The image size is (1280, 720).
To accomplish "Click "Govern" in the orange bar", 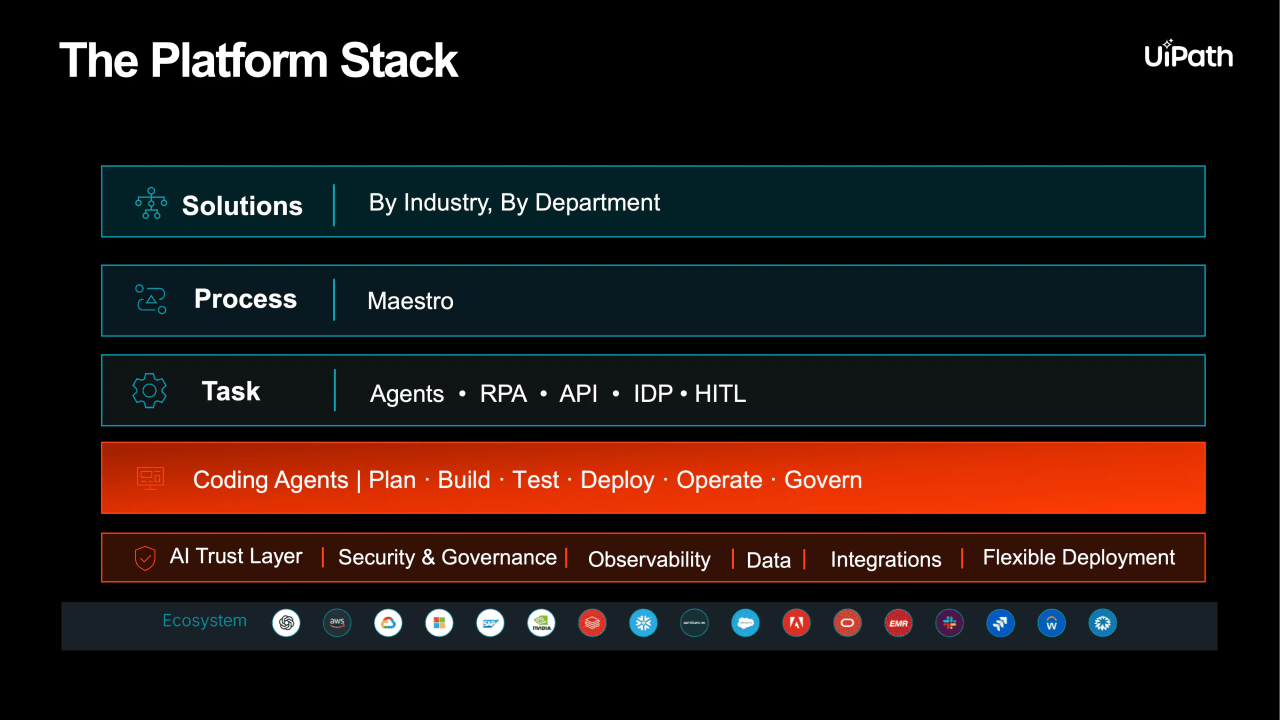I will pyautogui.click(x=823, y=480).
